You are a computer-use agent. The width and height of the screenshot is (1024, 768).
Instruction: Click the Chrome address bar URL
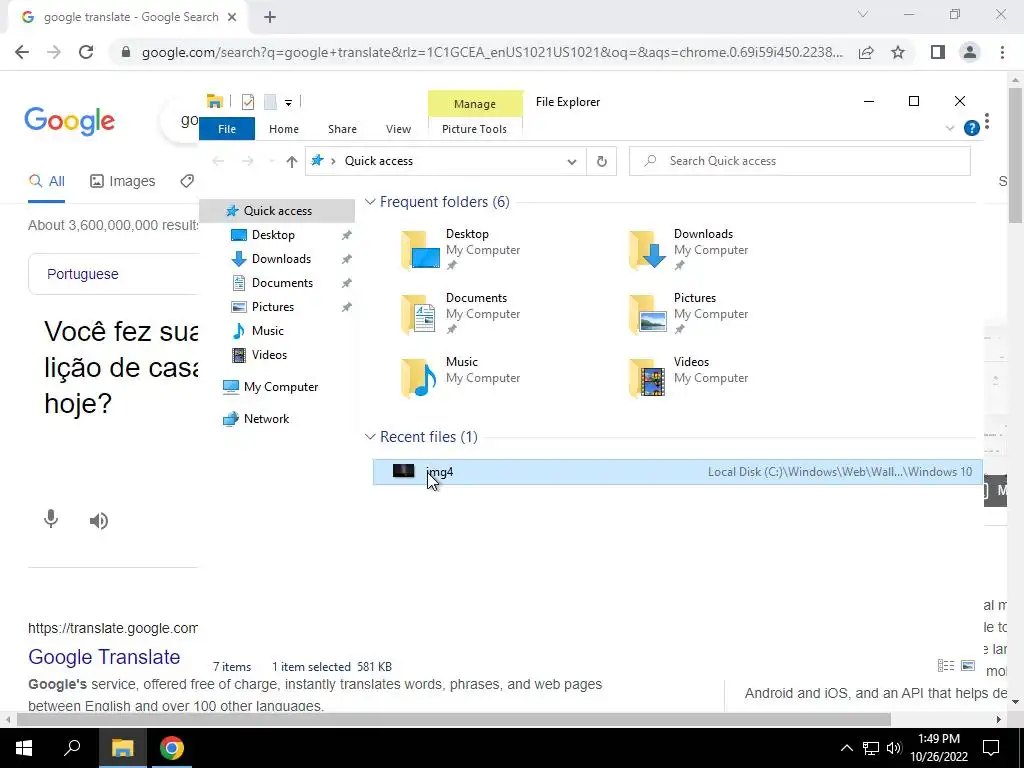coord(492,52)
